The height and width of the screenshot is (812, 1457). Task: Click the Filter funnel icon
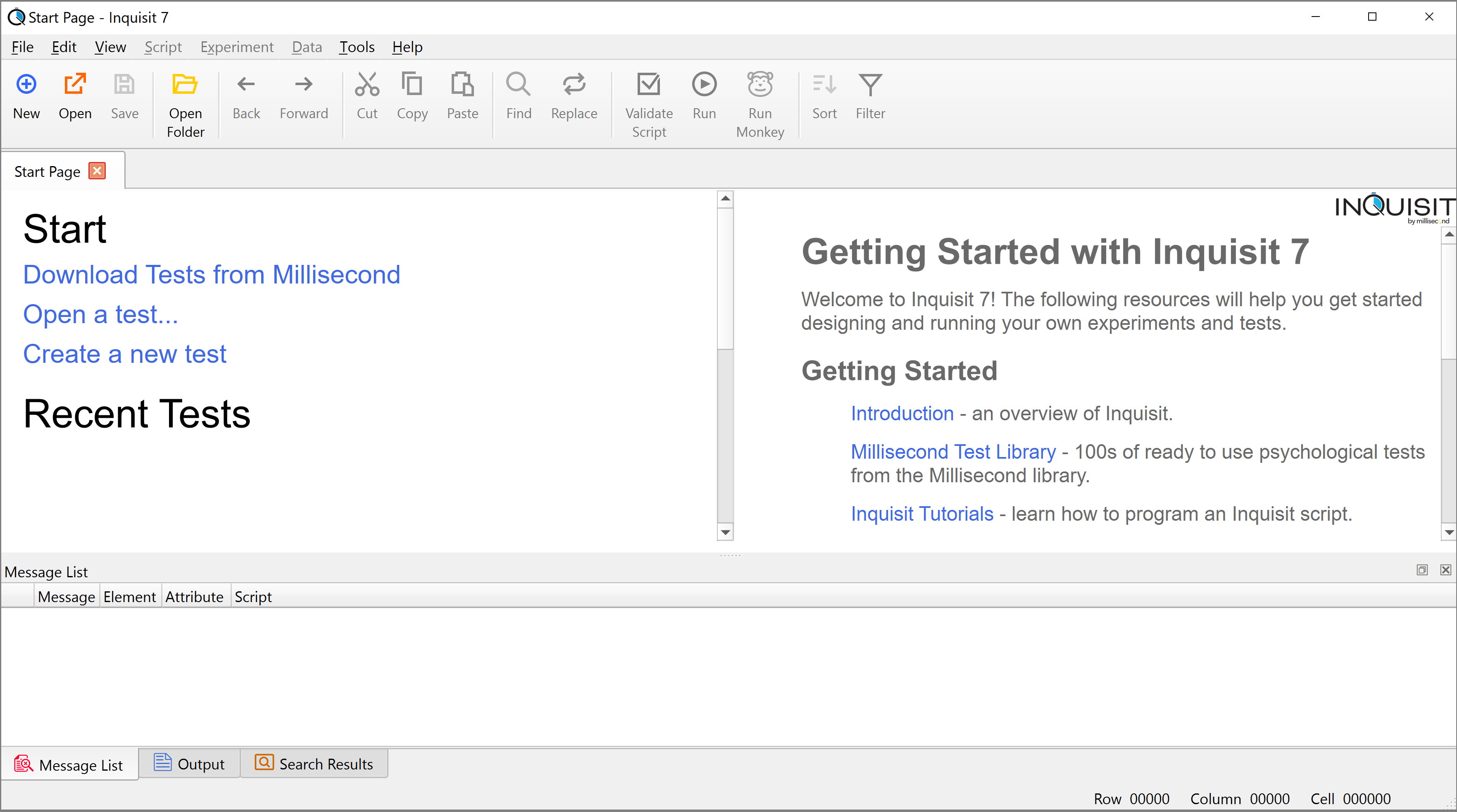[x=870, y=85]
